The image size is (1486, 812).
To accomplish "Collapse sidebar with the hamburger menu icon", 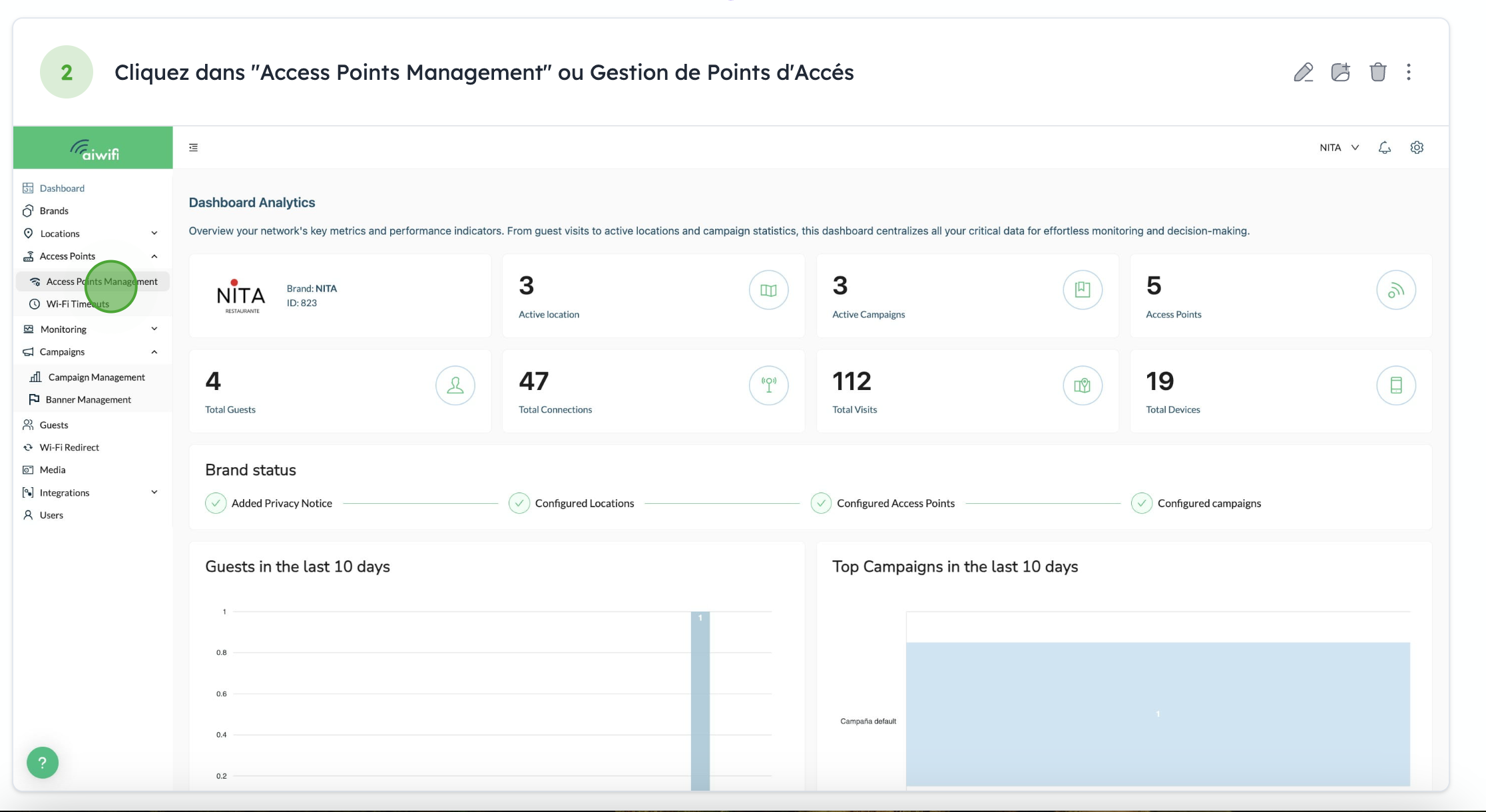I will pos(194,148).
